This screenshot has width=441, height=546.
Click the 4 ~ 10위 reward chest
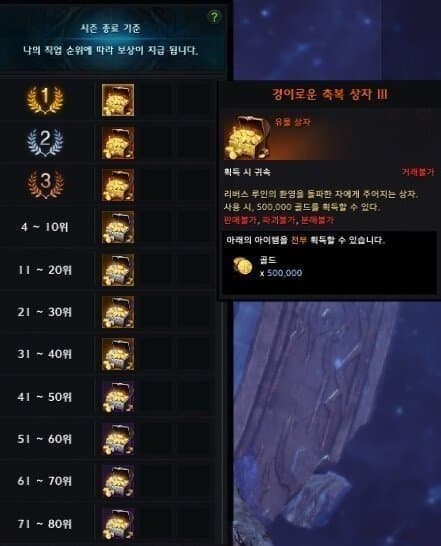click(118, 227)
